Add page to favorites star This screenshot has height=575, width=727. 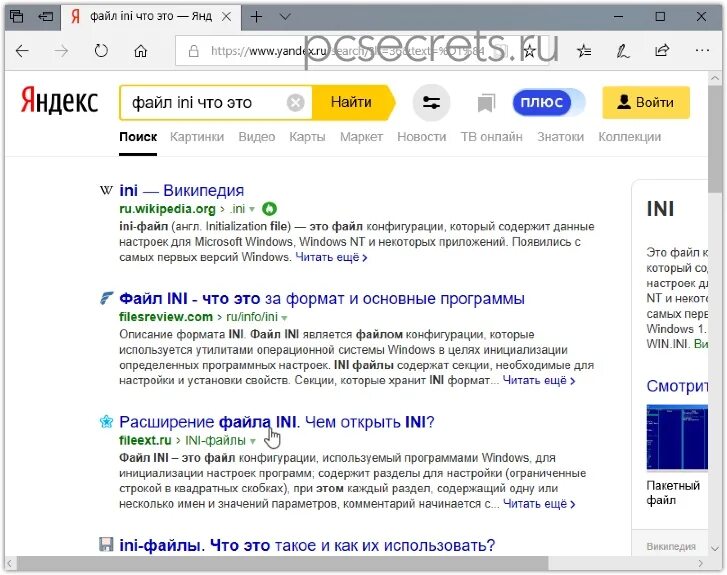click(x=529, y=51)
